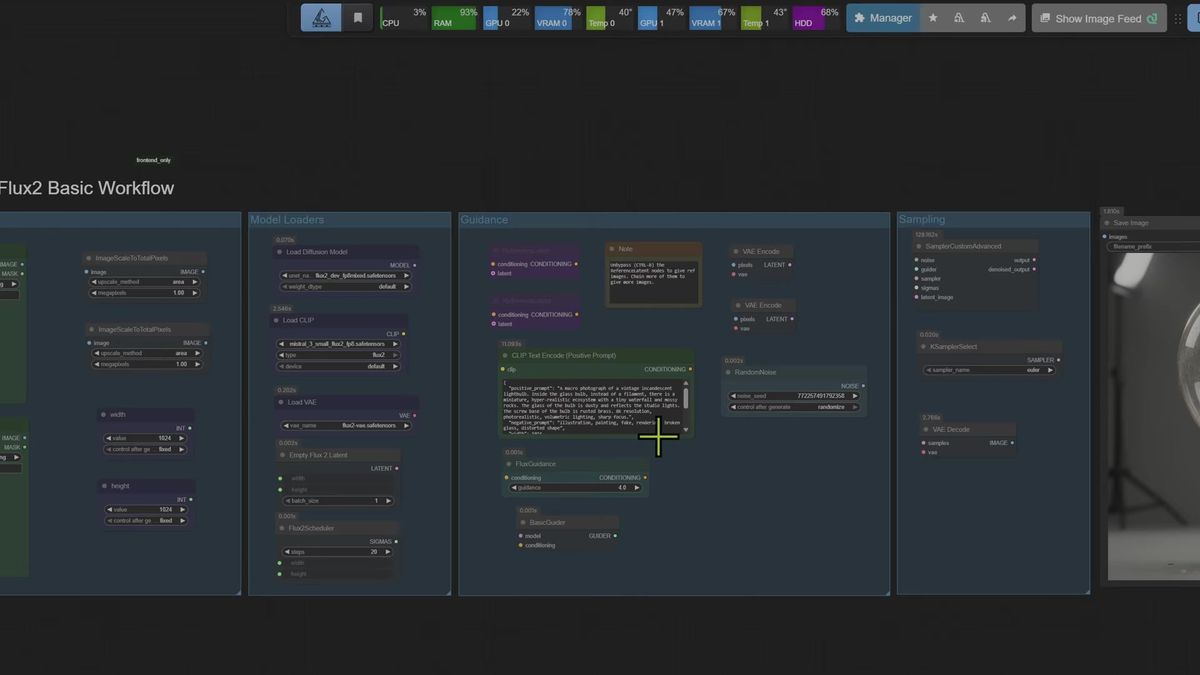Click the bookmark icon beside the logo
Screen dimensions: 1200x675
point(358,18)
